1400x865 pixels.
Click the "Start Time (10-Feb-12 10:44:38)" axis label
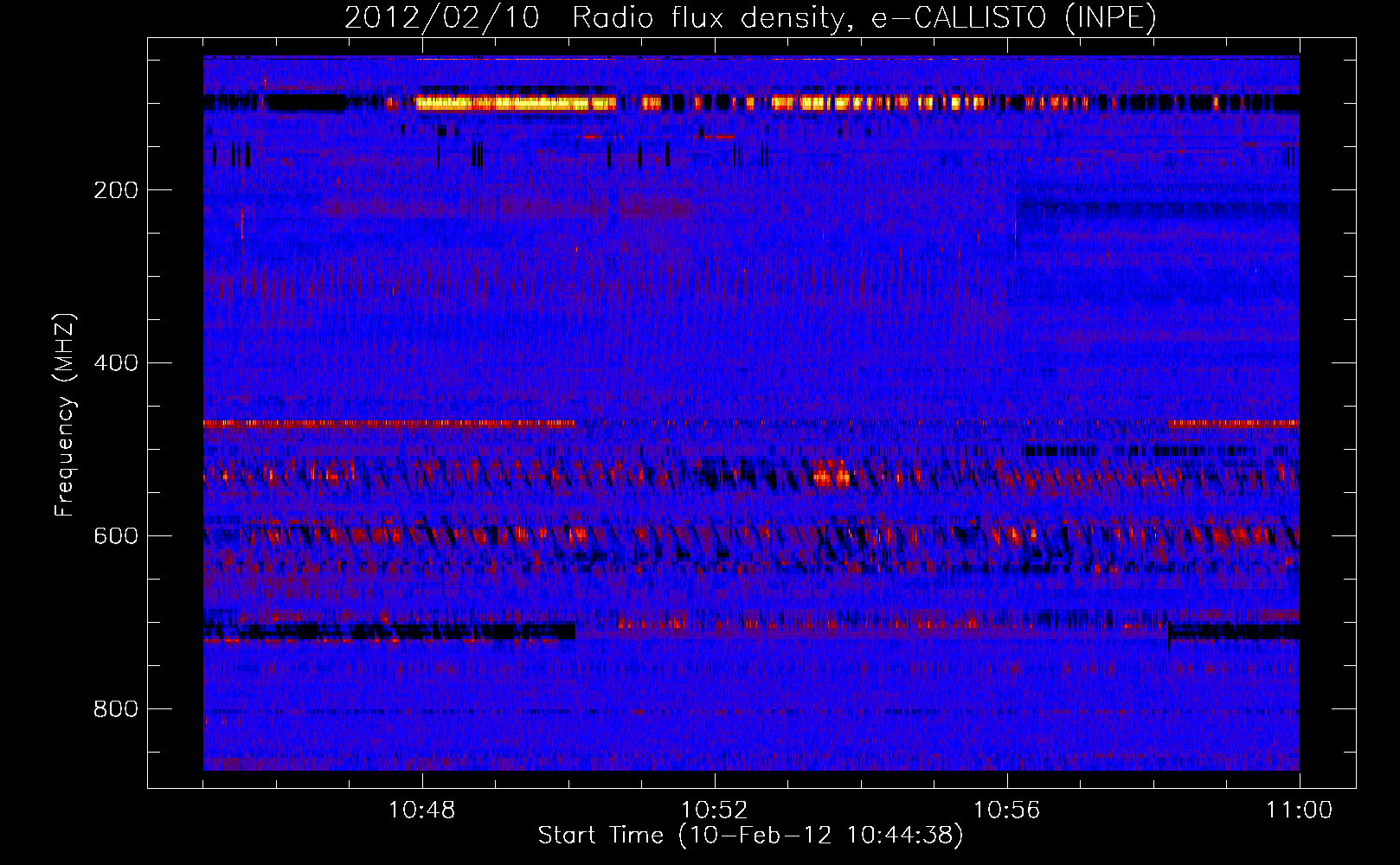pyautogui.click(x=750, y=836)
